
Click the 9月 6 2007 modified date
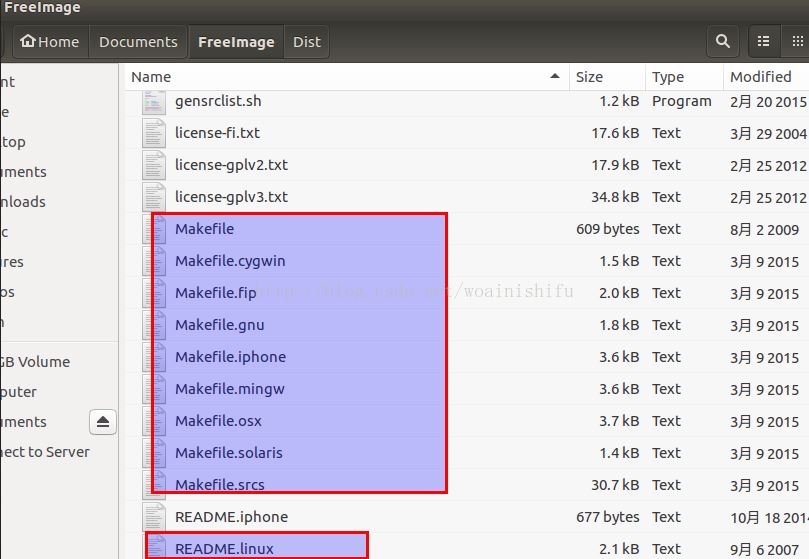pos(765,550)
